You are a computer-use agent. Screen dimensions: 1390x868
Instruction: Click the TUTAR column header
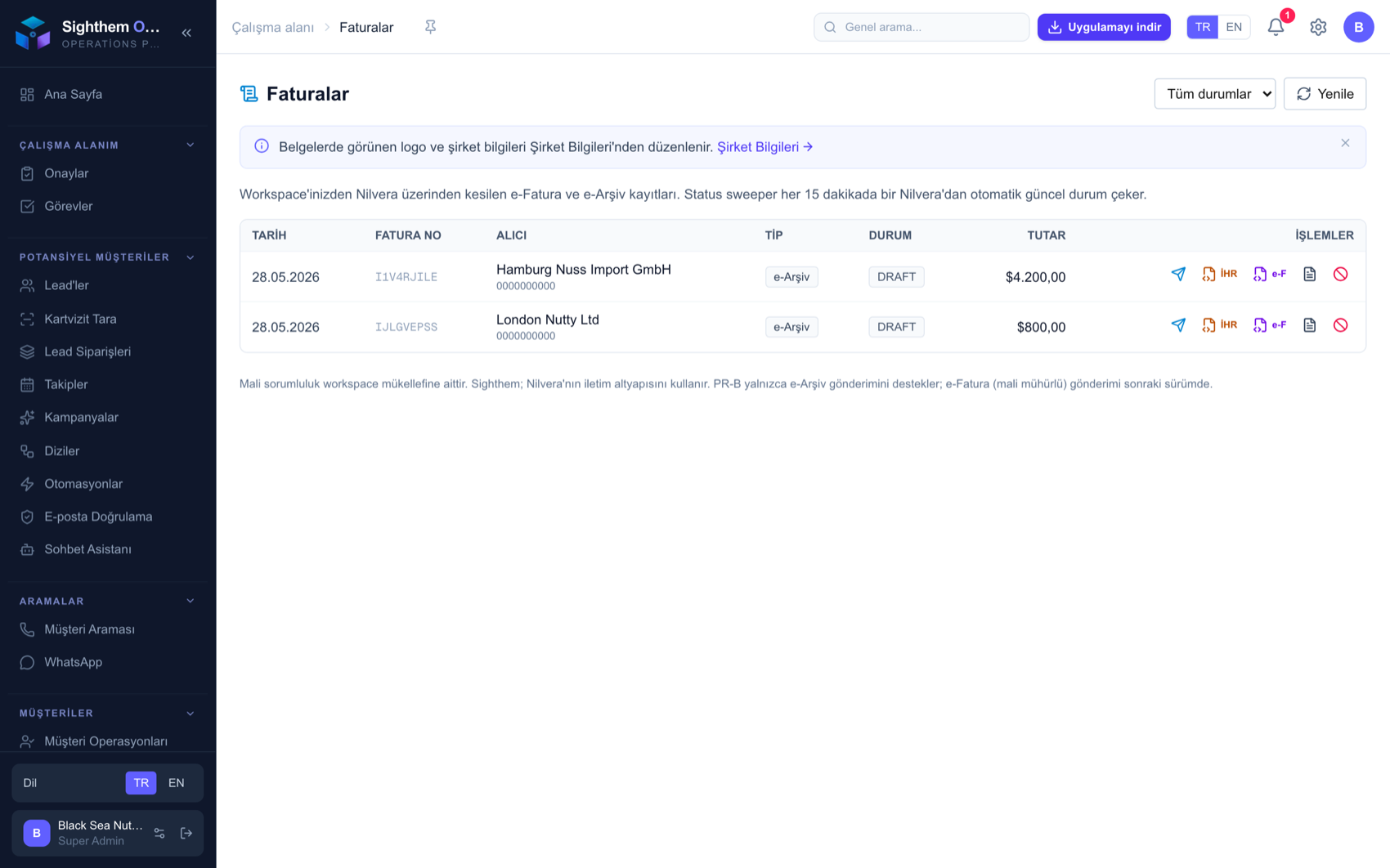pyautogui.click(x=1047, y=235)
